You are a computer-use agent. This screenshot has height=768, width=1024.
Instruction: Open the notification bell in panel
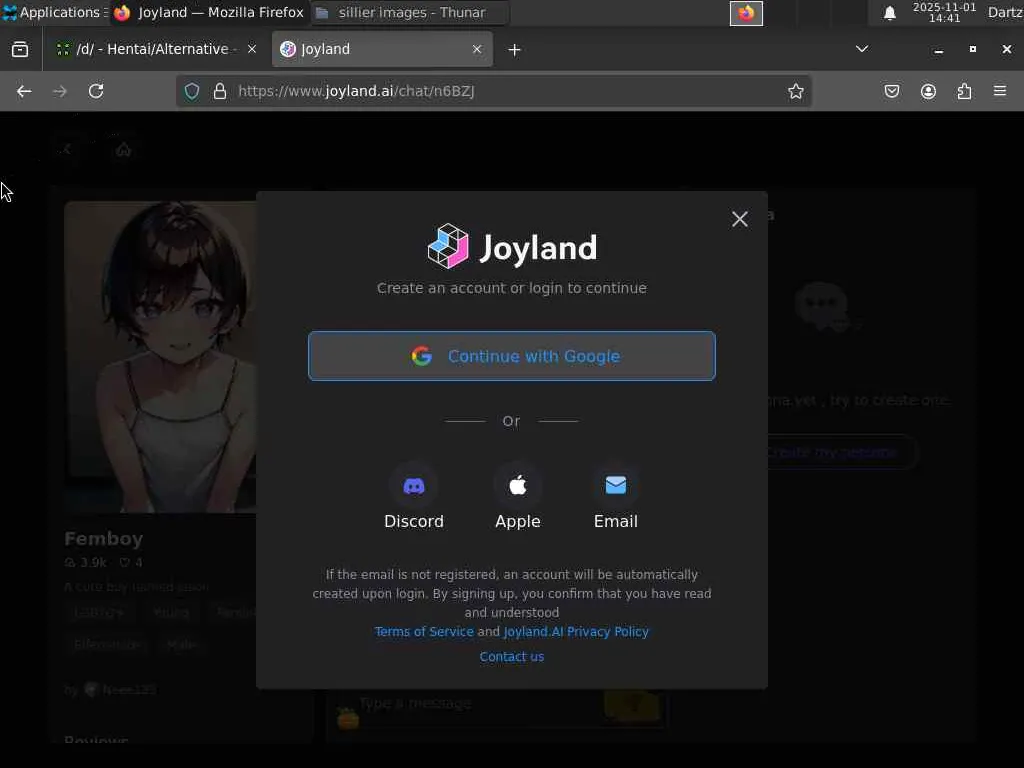[889, 13]
